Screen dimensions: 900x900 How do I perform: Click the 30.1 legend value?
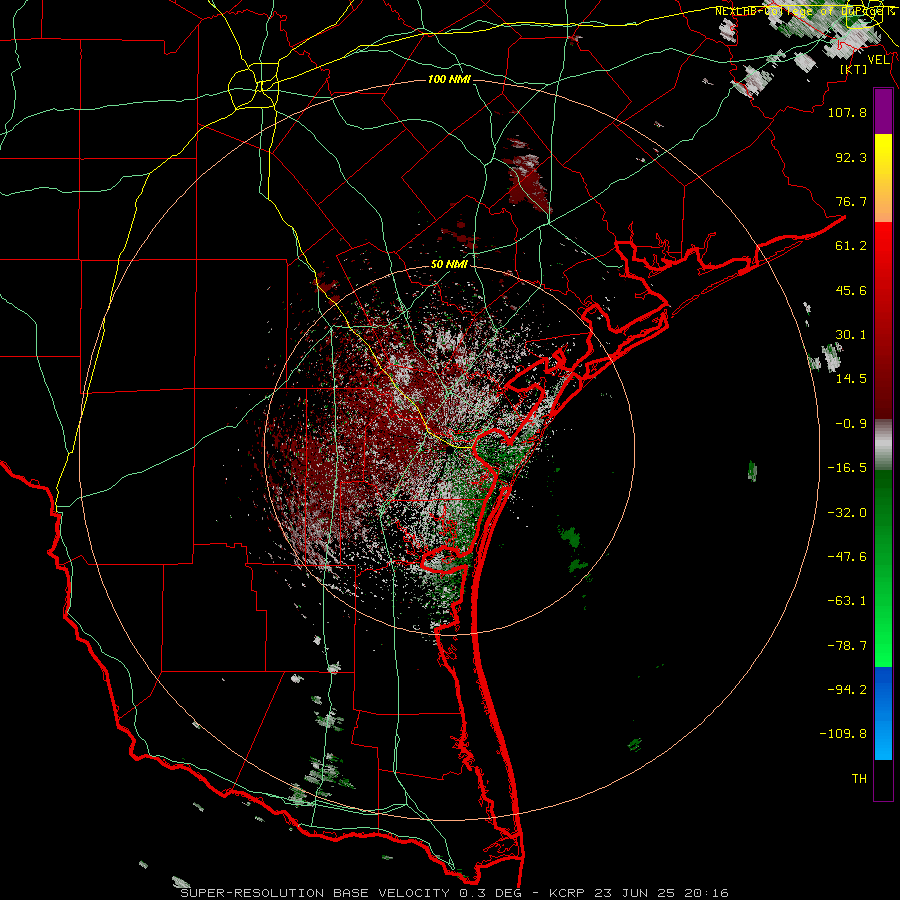coord(851,335)
